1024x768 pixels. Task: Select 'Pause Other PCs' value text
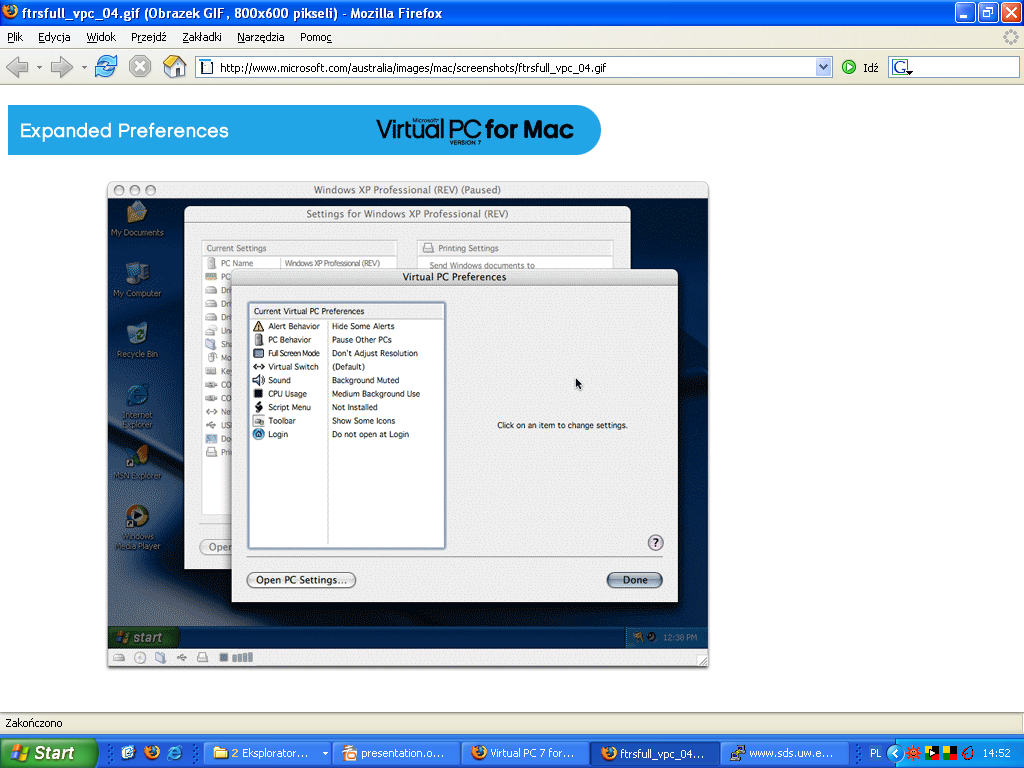(362, 340)
